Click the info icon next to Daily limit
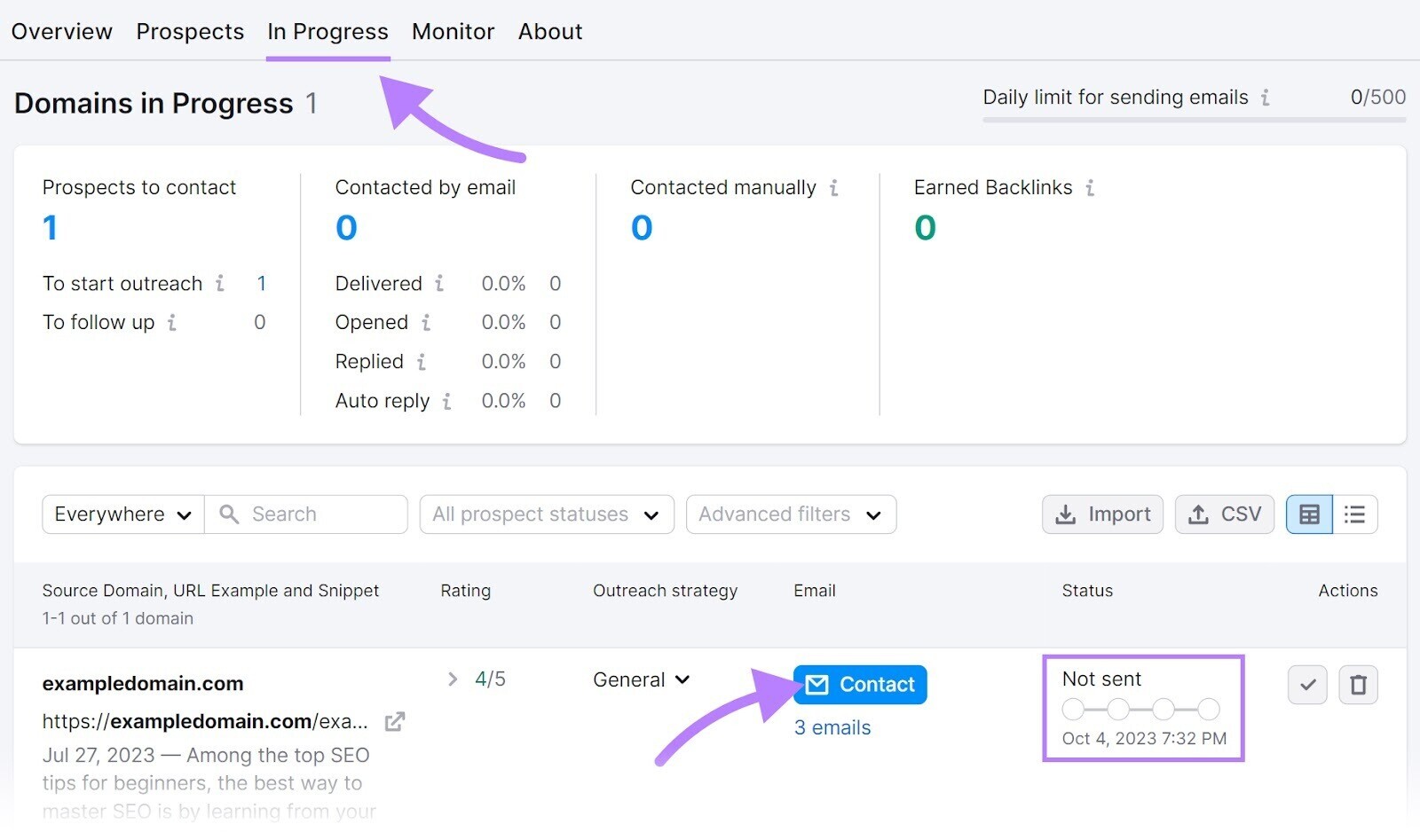This screenshot has height=840, width=1420. [1266, 98]
